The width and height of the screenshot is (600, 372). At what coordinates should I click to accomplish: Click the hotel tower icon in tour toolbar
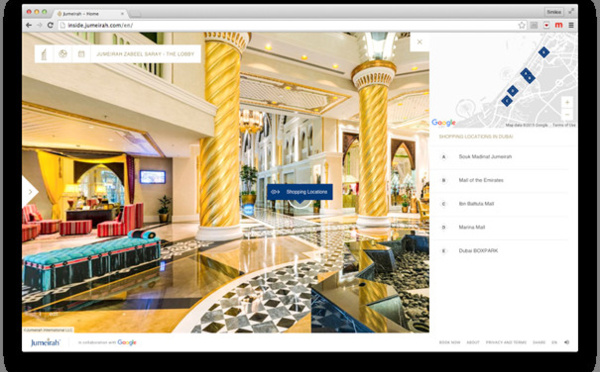tap(44, 54)
